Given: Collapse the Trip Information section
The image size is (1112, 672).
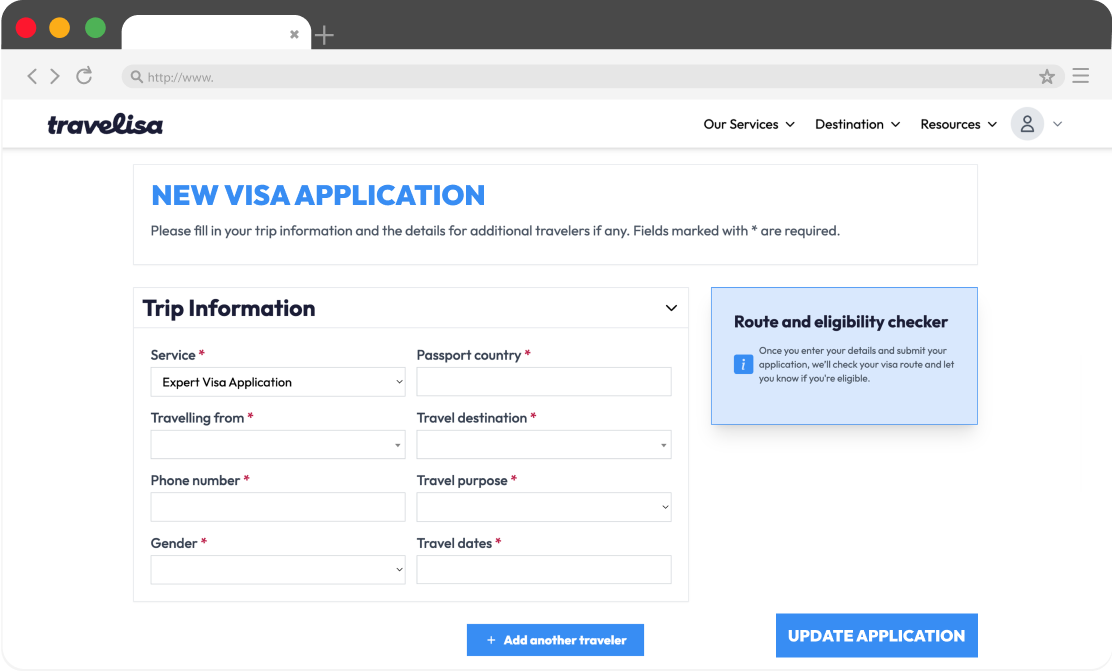Looking at the screenshot, I should pyautogui.click(x=671, y=308).
